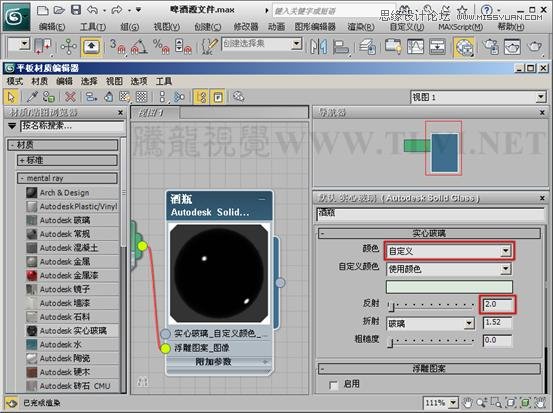Toggle the Percent Snap icon
Image resolution: width=553 pixels, height=413 pixels.
(161, 47)
